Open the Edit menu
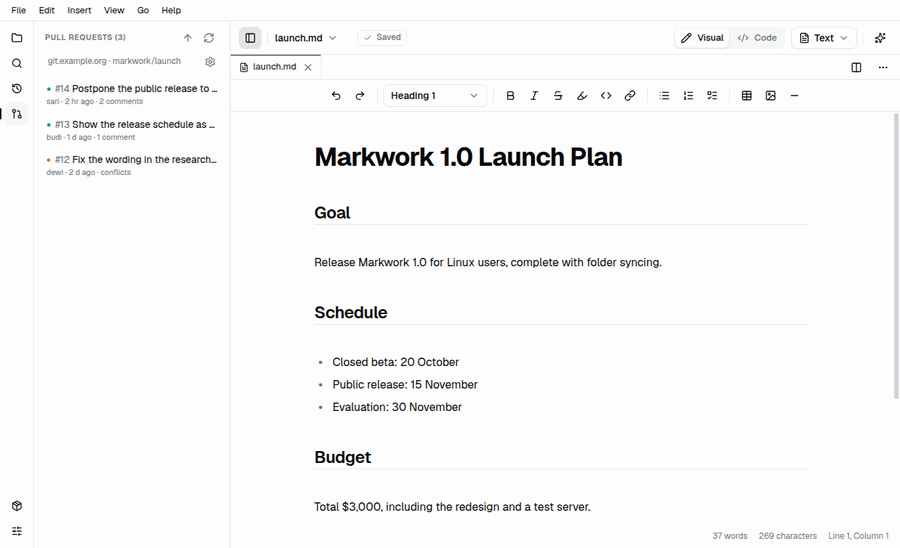The height and width of the screenshot is (548, 900). tap(46, 10)
